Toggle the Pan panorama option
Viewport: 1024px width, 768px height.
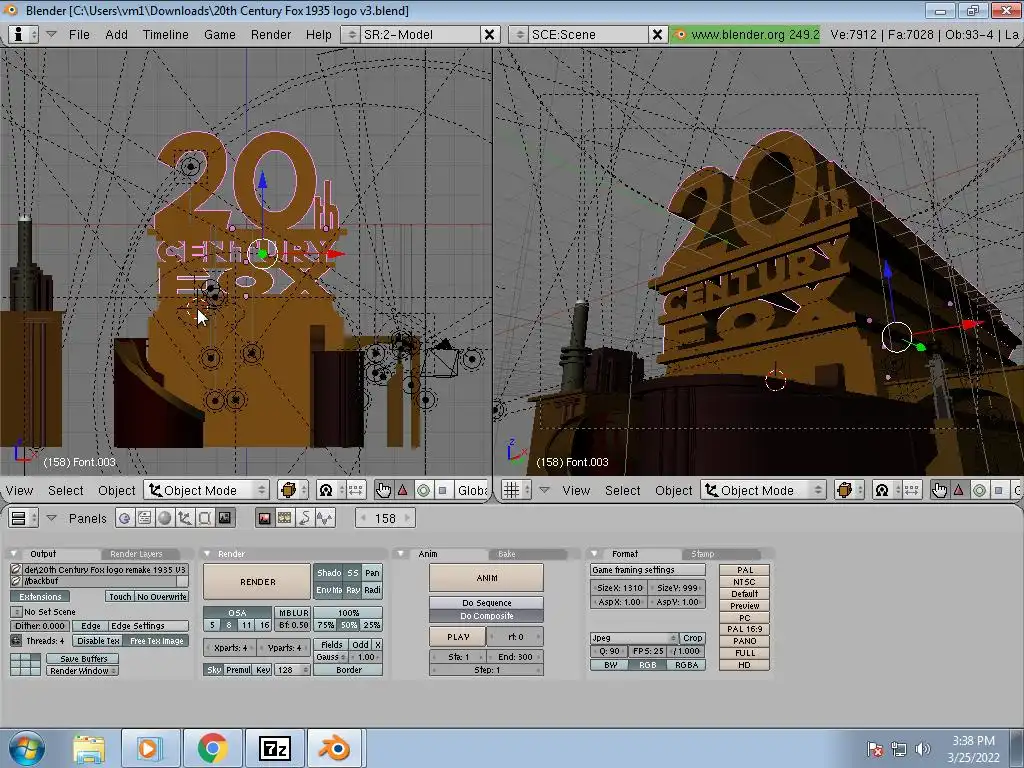pos(372,573)
